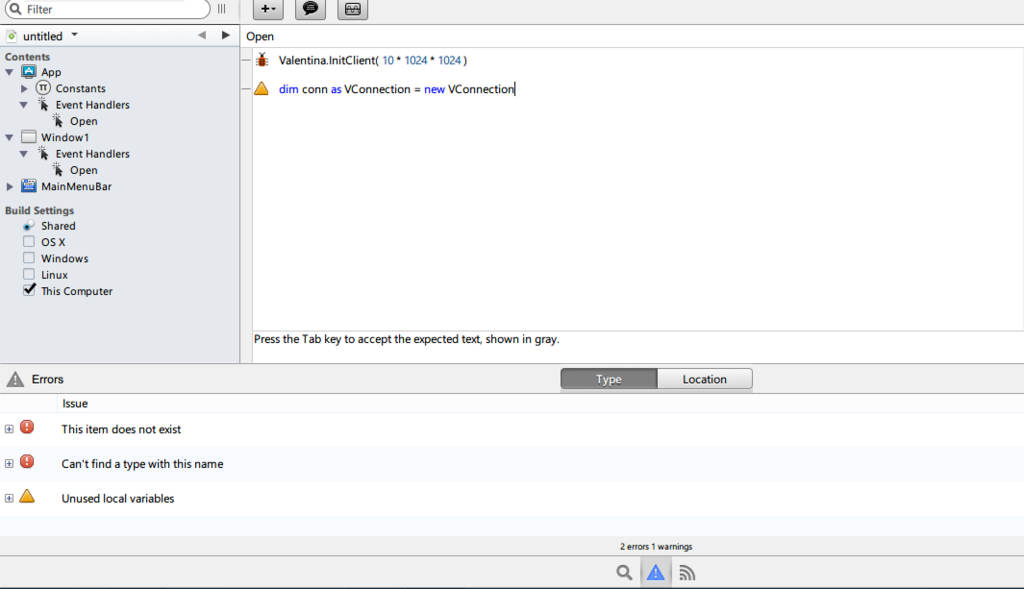Click the Errors panel warning icon
This screenshot has height=589, width=1024.
(x=15, y=379)
